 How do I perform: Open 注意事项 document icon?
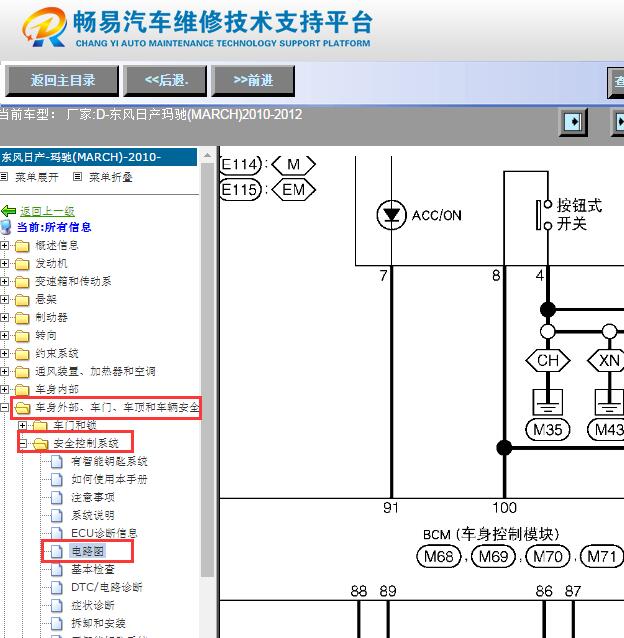point(57,497)
